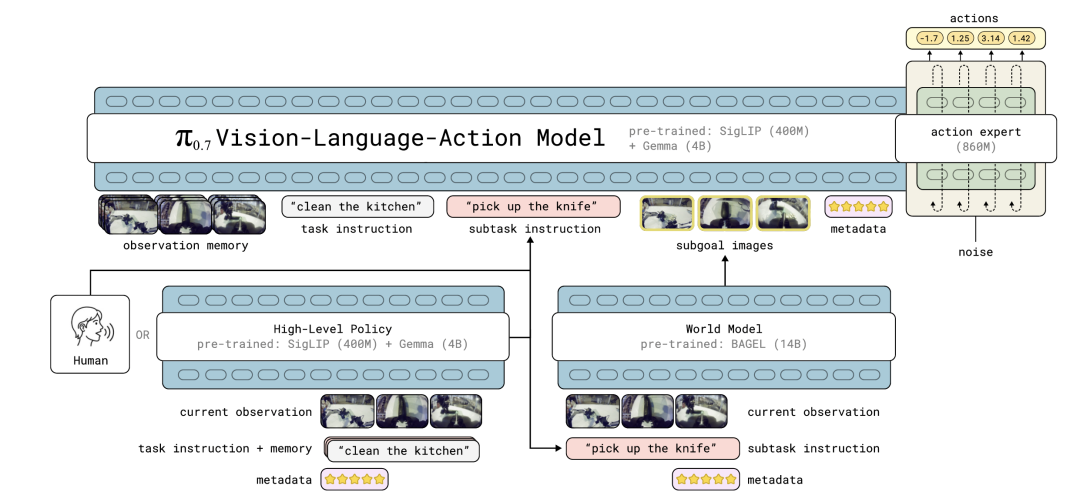
Task: Click the top "pick up the knife" subtask box
Action: 533,207
